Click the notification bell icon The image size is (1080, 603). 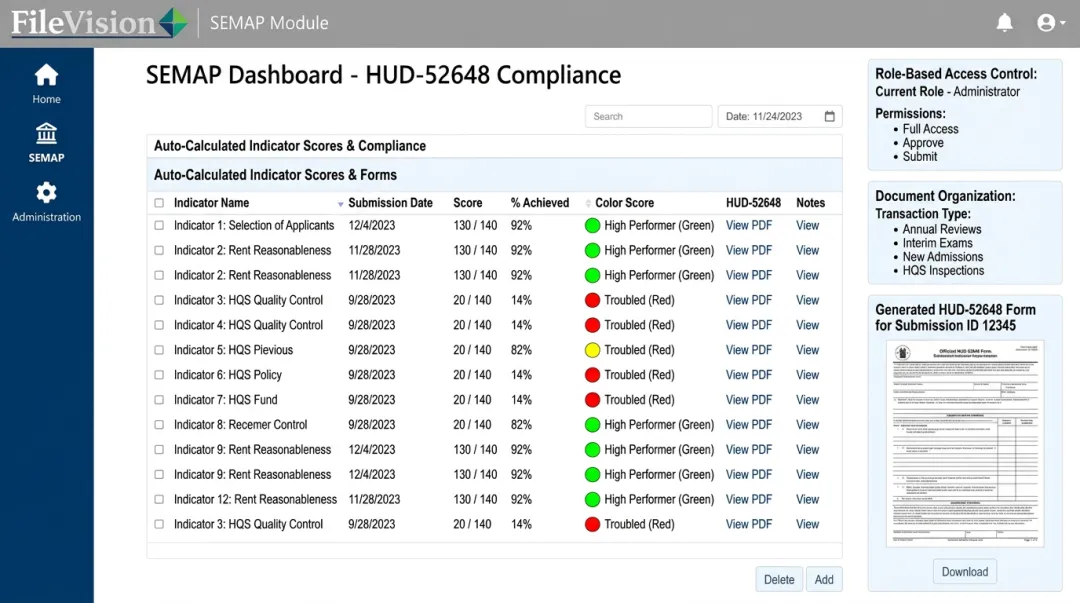[x=1004, y=23]
